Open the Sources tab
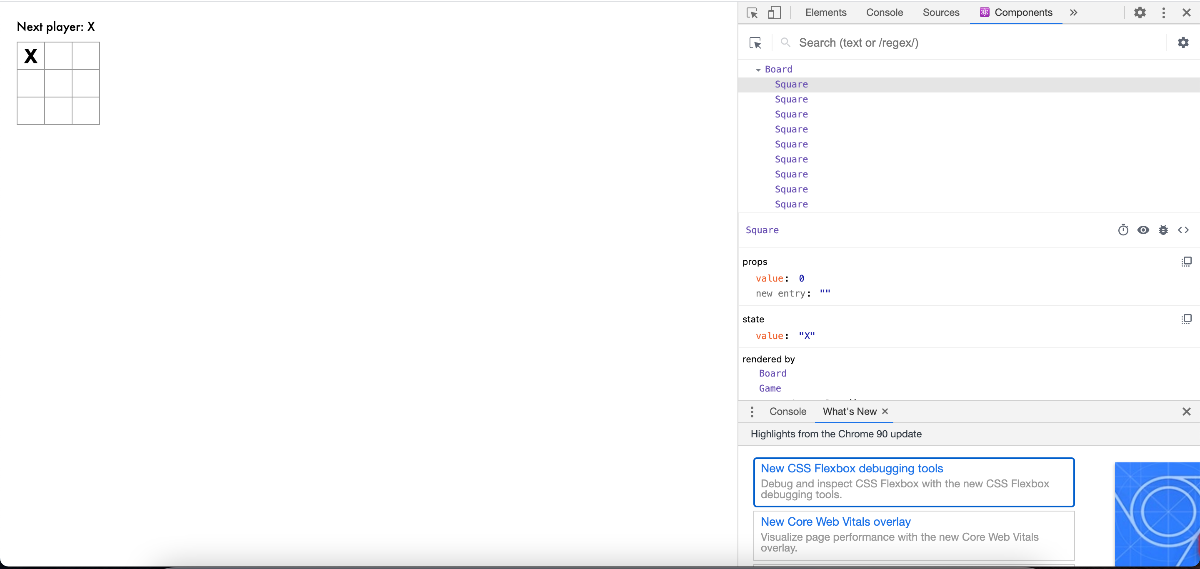 (941, 13)
